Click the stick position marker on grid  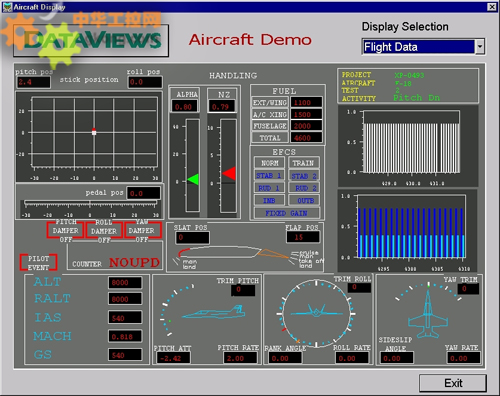(94, 131)
